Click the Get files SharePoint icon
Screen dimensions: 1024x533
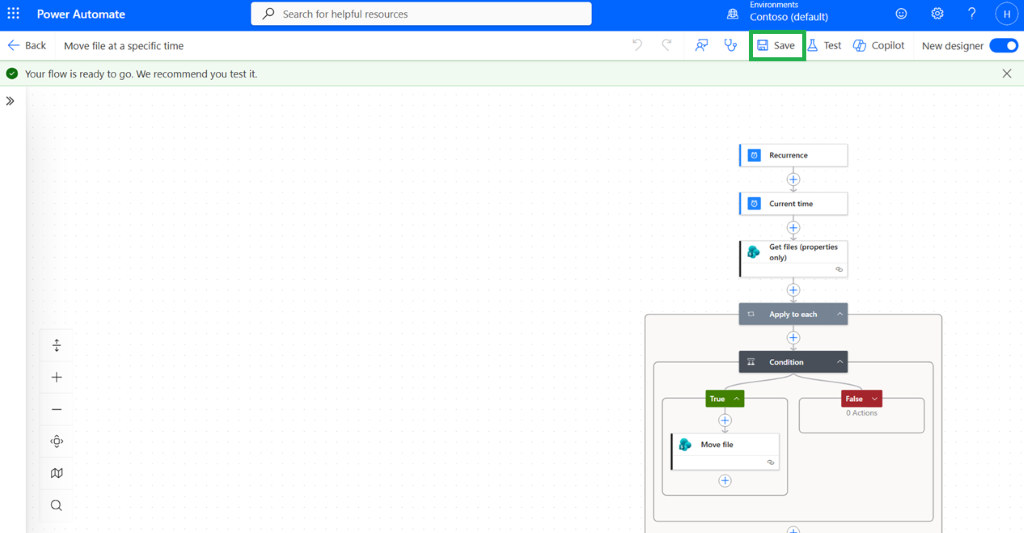(x=754, y=252)
